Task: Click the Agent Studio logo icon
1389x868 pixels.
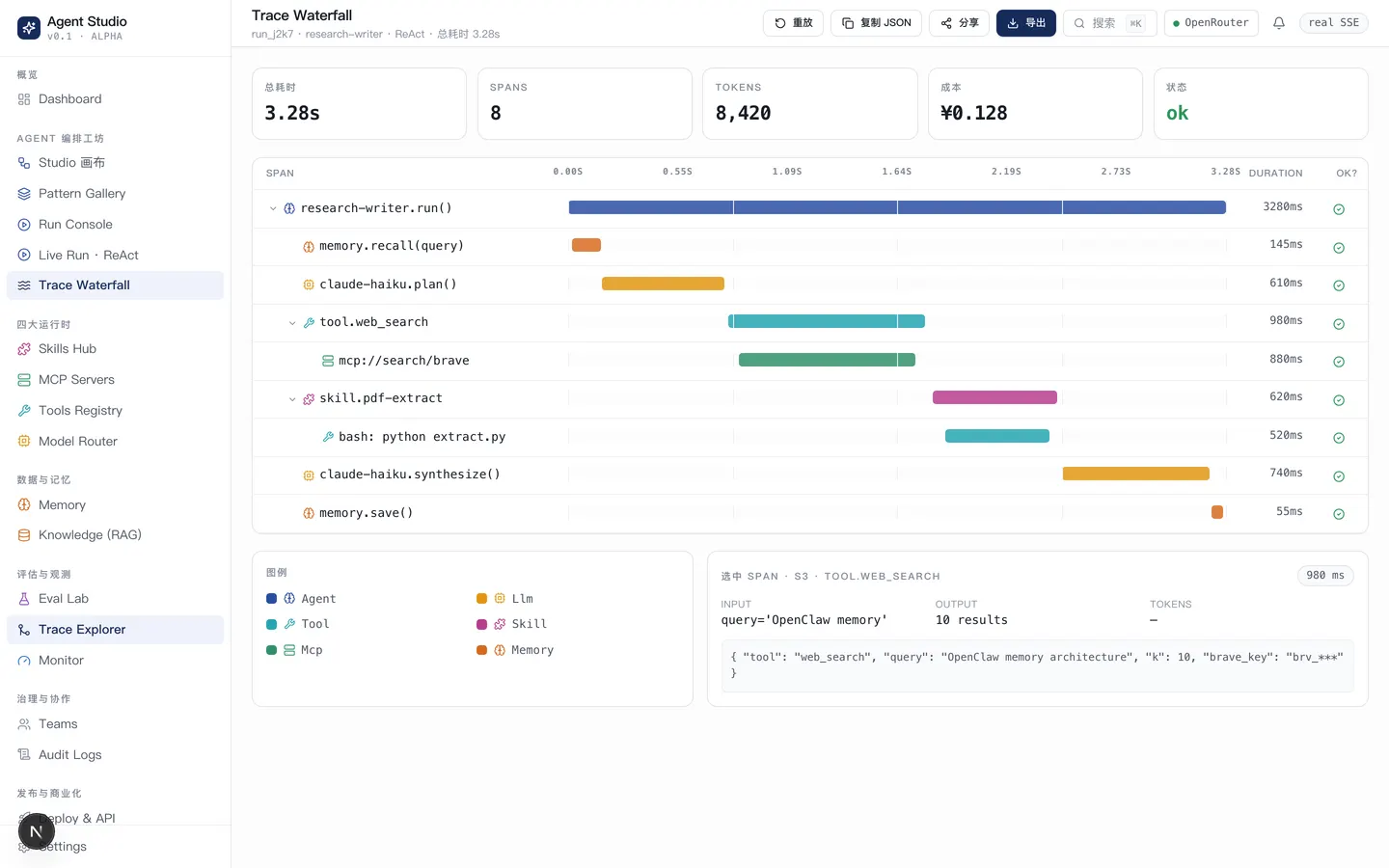Action: [29, 28]
